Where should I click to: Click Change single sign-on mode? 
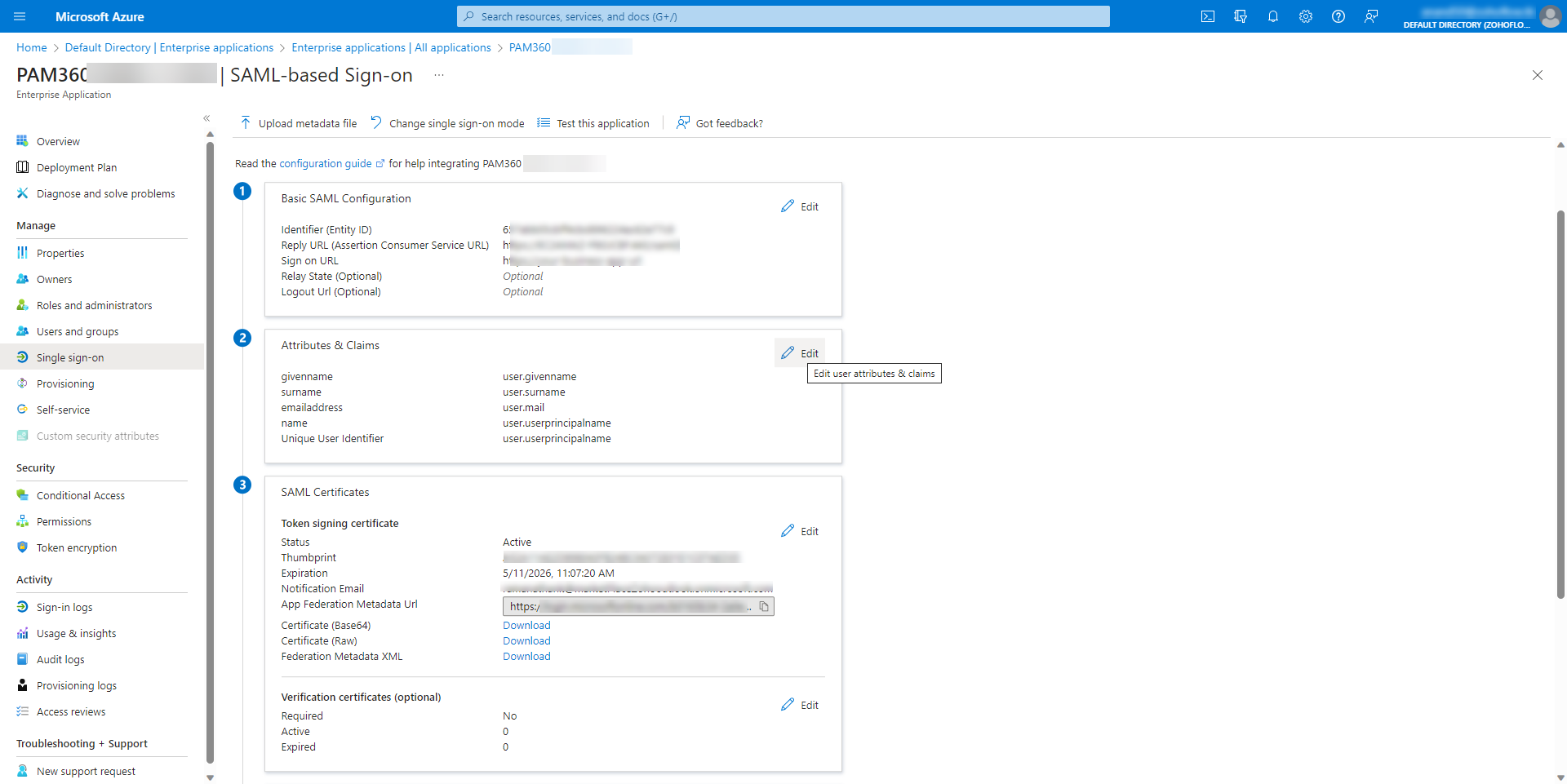(447, 123)
